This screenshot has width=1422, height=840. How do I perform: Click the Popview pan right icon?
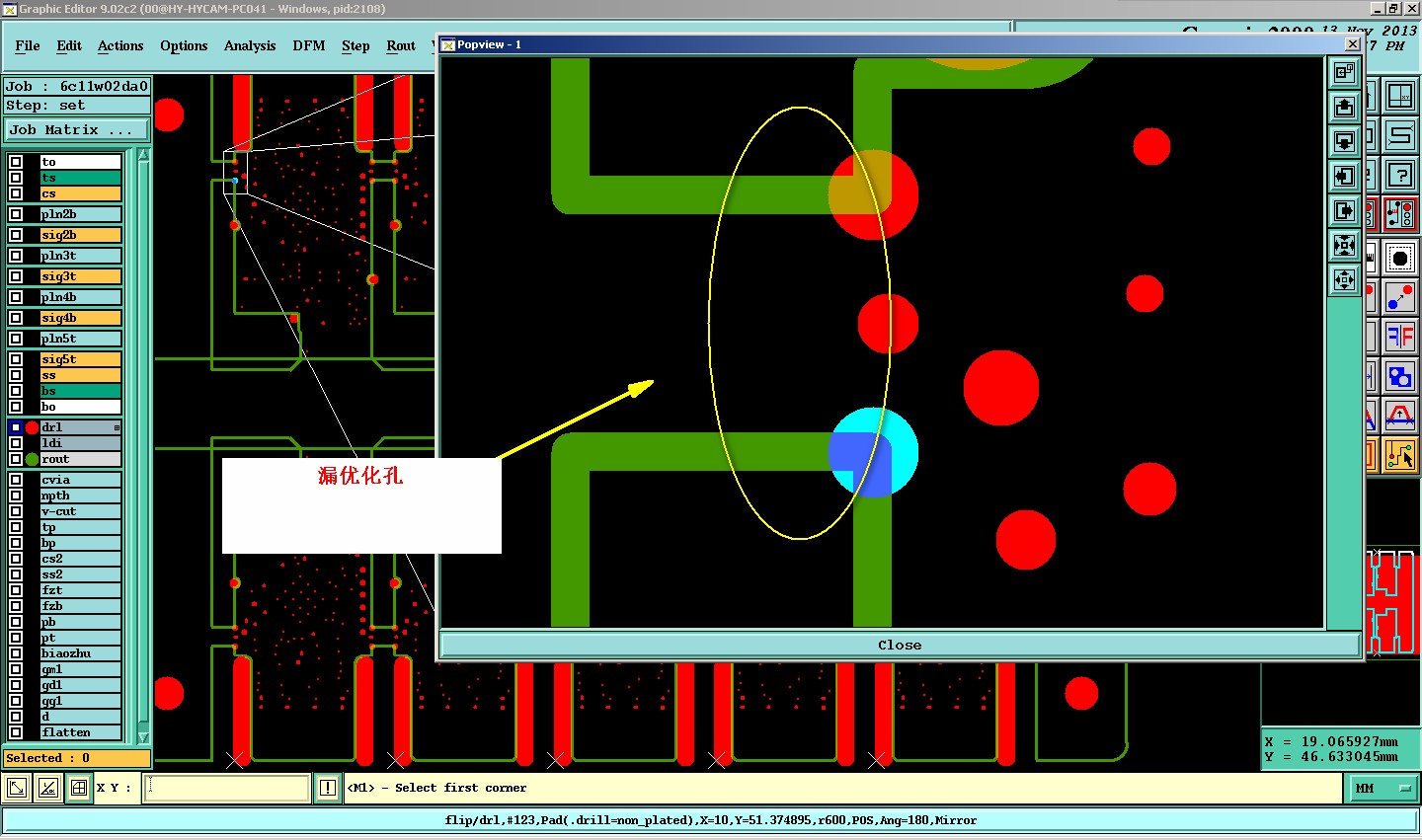1344,210
